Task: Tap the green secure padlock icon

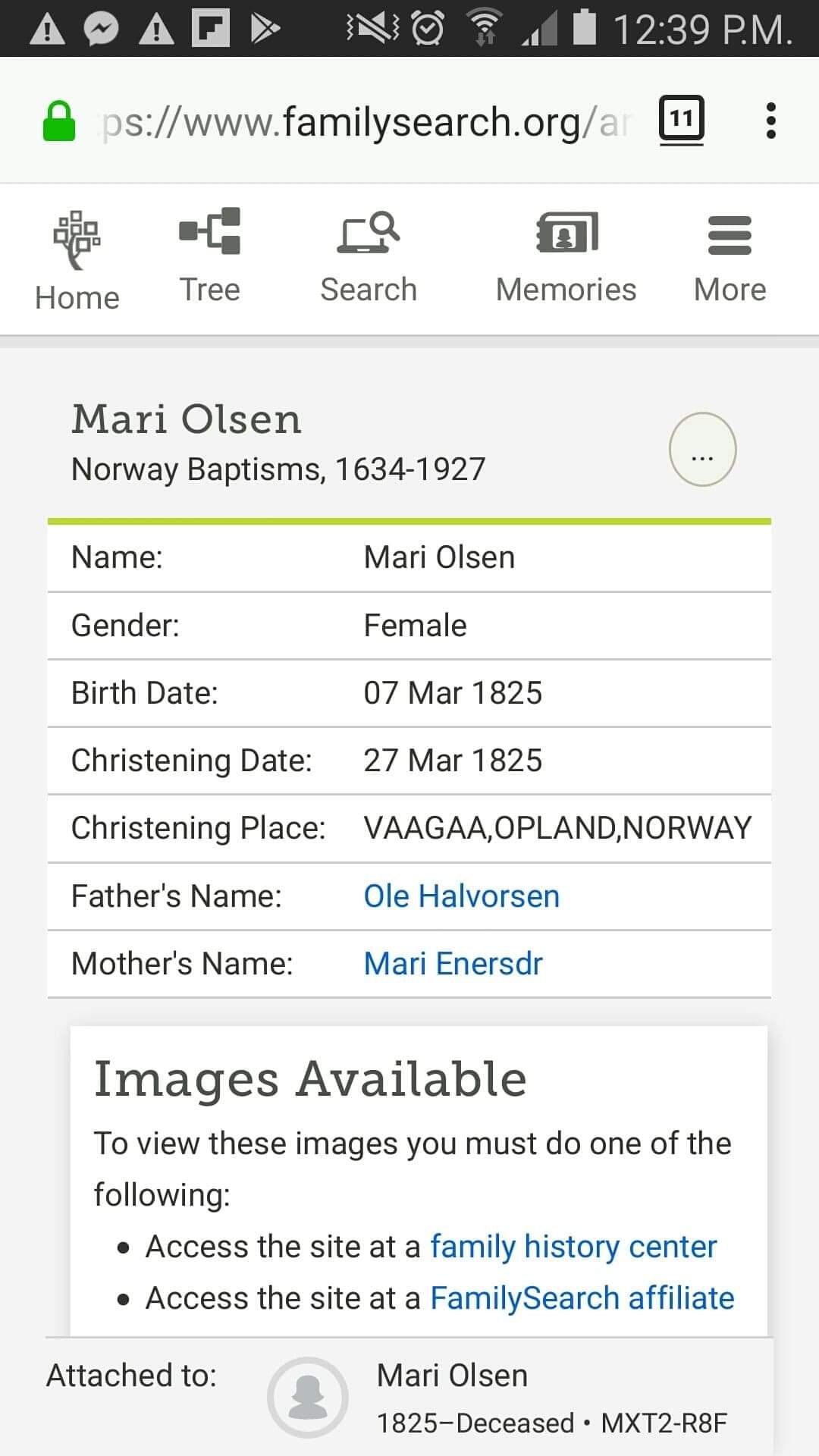Action: [59, 121]
